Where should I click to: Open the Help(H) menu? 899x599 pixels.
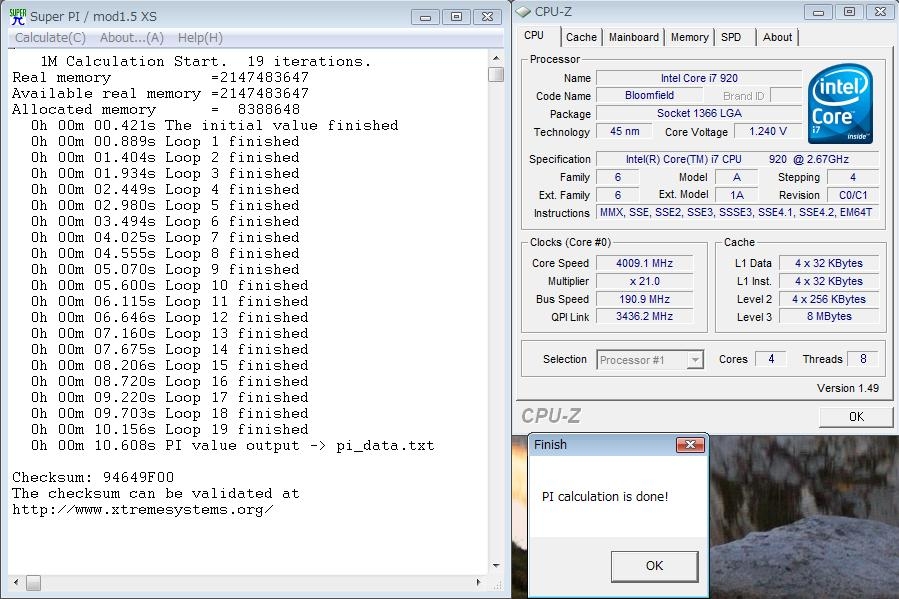tap(200, 37)
